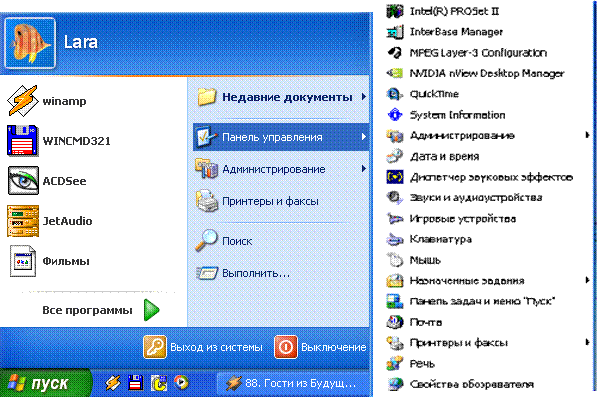
Task: Open media player quick launch icon
Action: coord(181,382)
